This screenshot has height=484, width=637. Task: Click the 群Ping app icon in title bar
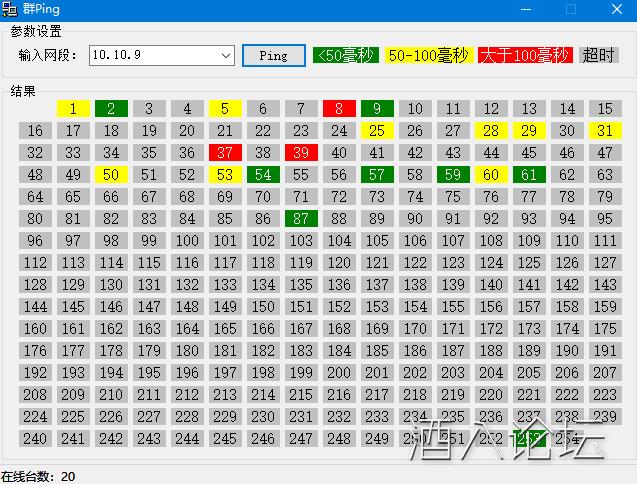click(x=10, y=9)
